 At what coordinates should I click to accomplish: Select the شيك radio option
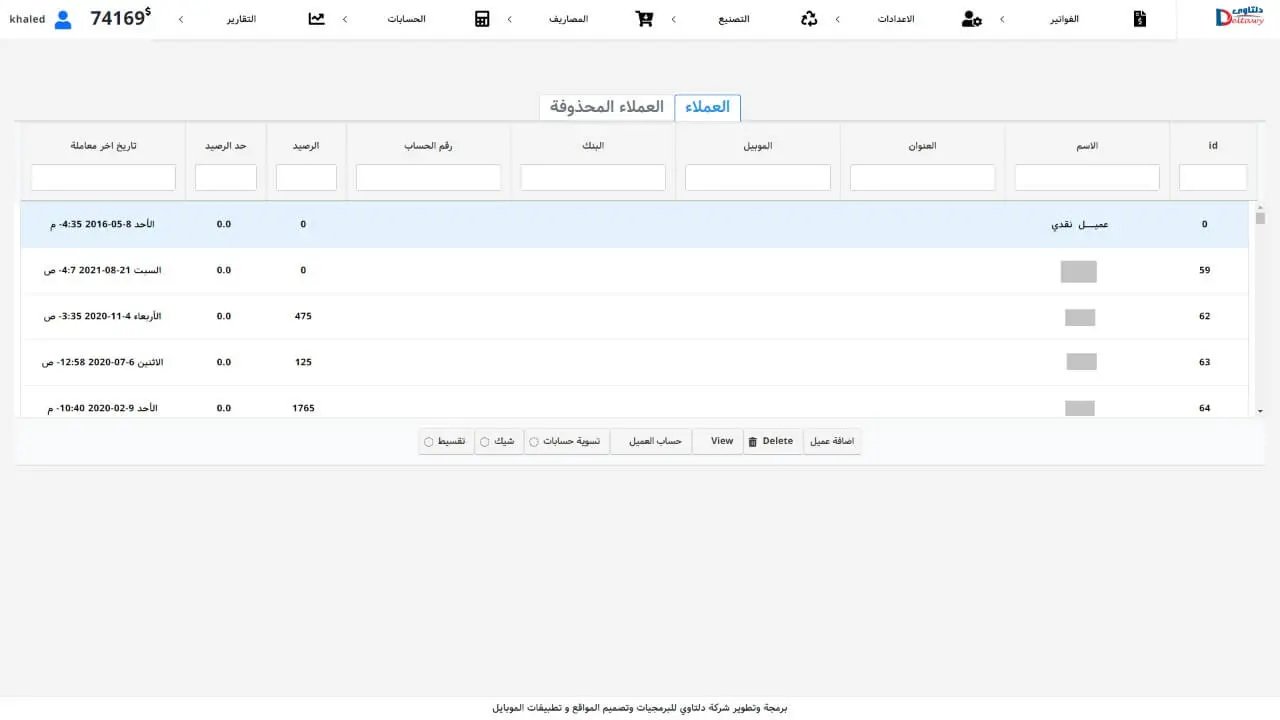coord(484,442)
